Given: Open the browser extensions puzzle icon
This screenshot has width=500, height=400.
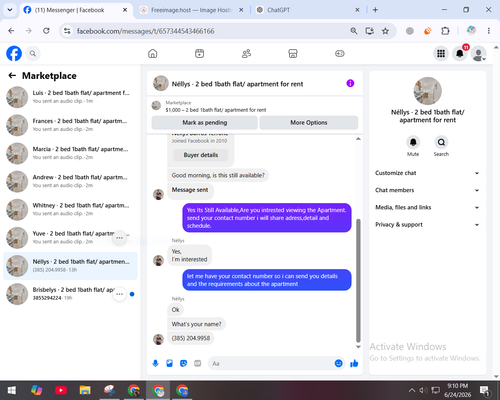Looking at the screenshot, I should click(x=445, y=31).
